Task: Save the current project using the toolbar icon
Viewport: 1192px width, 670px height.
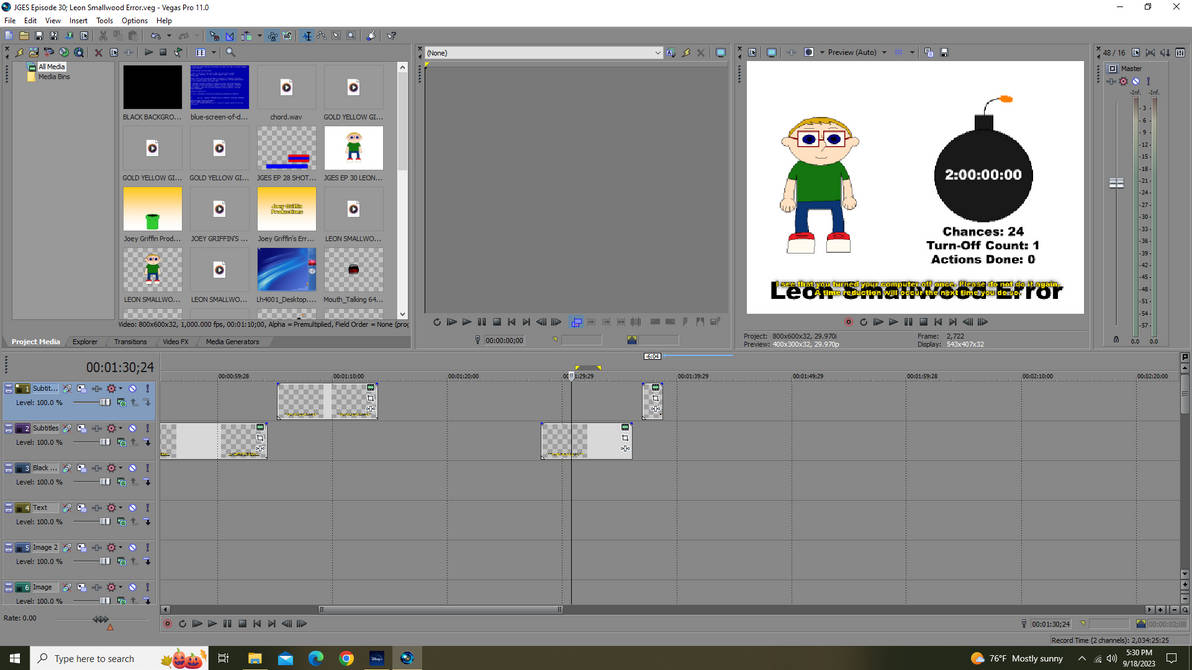Action: (x=40, y=35)
